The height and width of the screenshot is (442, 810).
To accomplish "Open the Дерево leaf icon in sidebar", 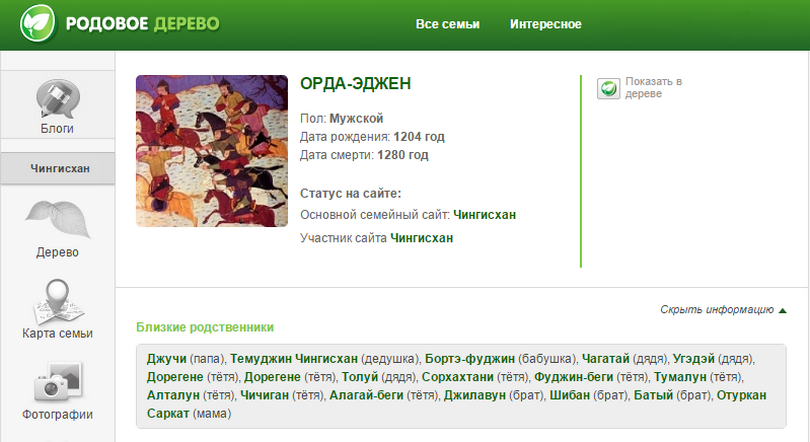I will pyautogui.click(x=57, y=219).
